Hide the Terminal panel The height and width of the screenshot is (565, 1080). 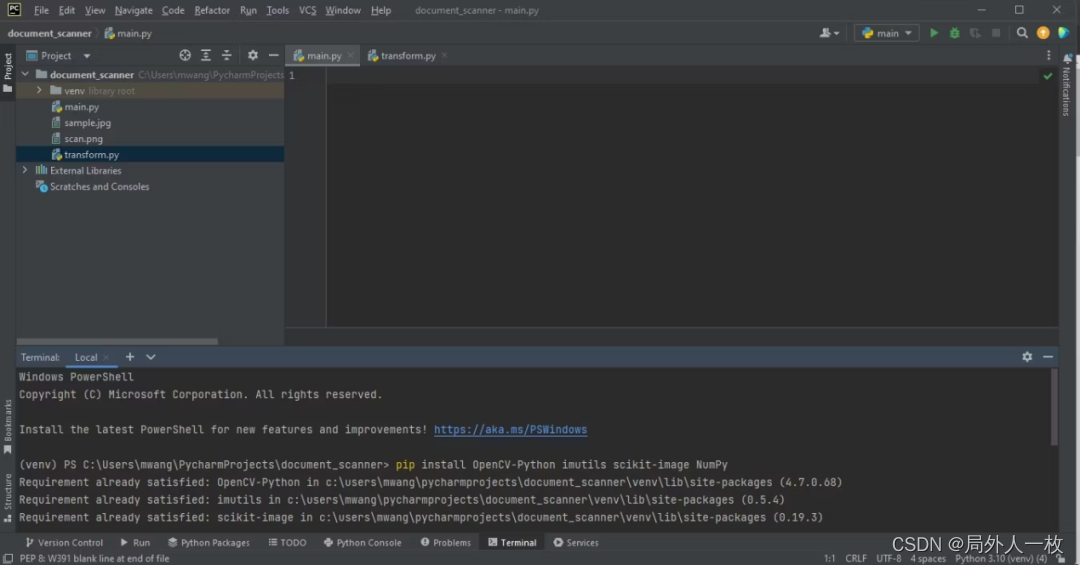[1048, 357]
